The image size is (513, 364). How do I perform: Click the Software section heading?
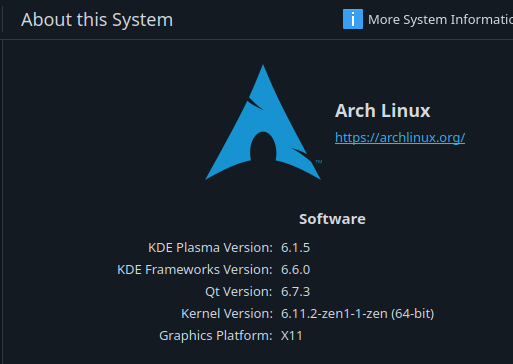[x=332, y=219]
